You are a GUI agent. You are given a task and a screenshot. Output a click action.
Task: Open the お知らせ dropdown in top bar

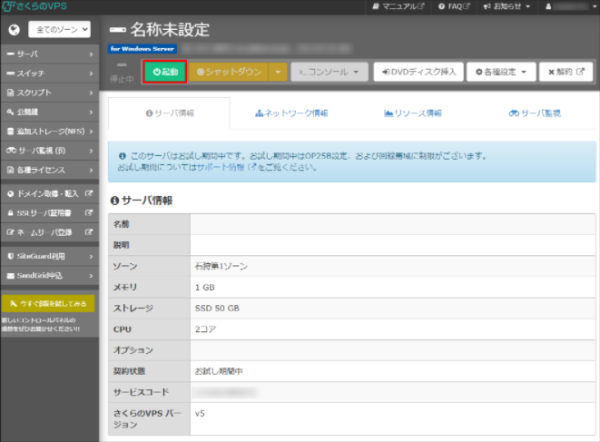click(x=507, y=7)
